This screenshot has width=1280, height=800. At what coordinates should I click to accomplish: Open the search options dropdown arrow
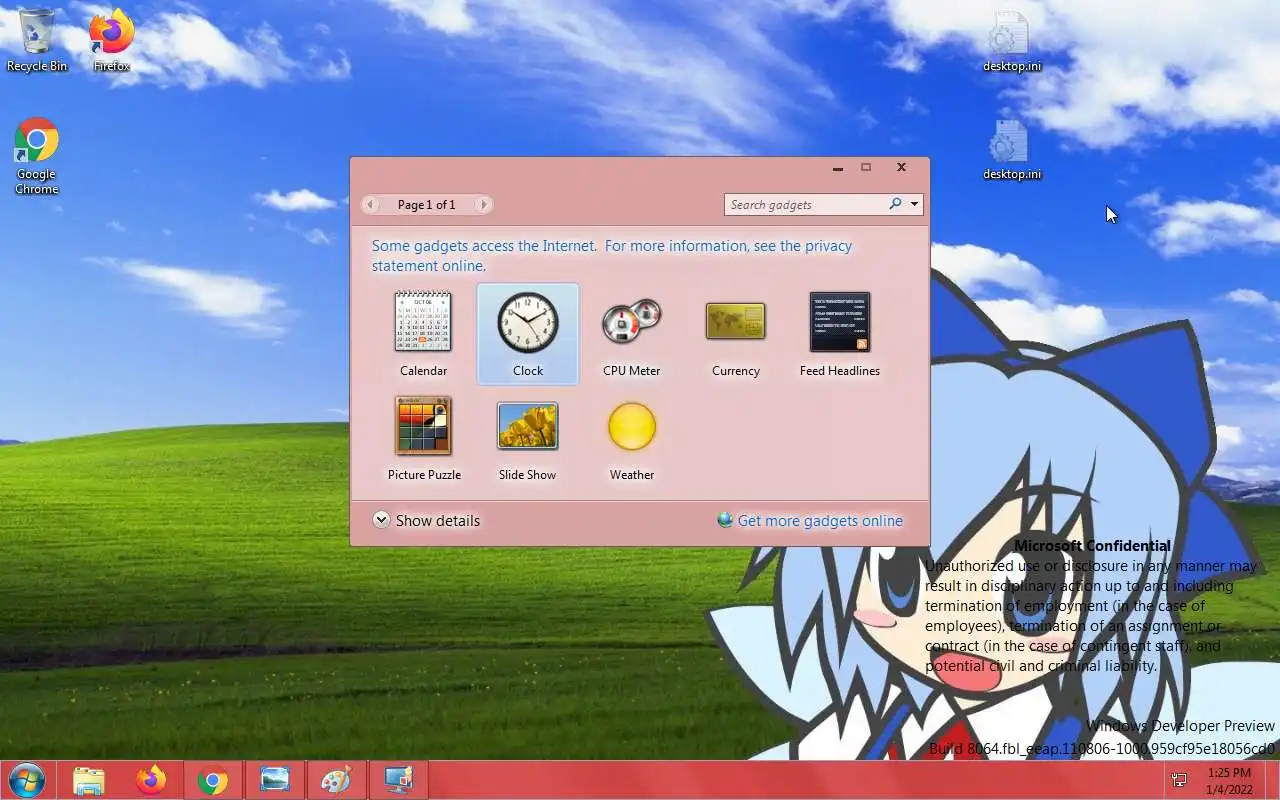(914, 204)
